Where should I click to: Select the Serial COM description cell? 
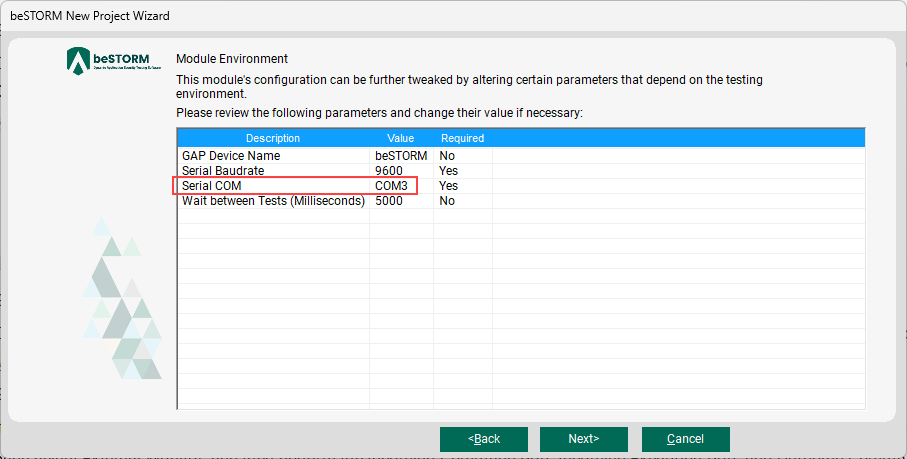point(274,186)
